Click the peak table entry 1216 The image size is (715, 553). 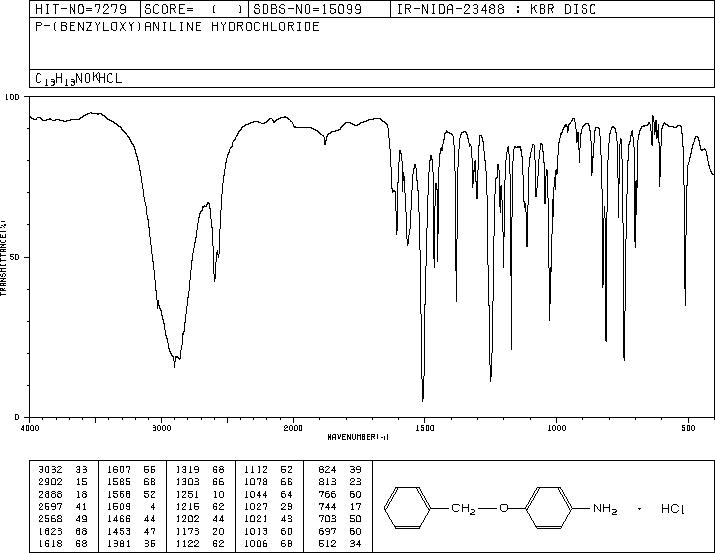point(187,506)
